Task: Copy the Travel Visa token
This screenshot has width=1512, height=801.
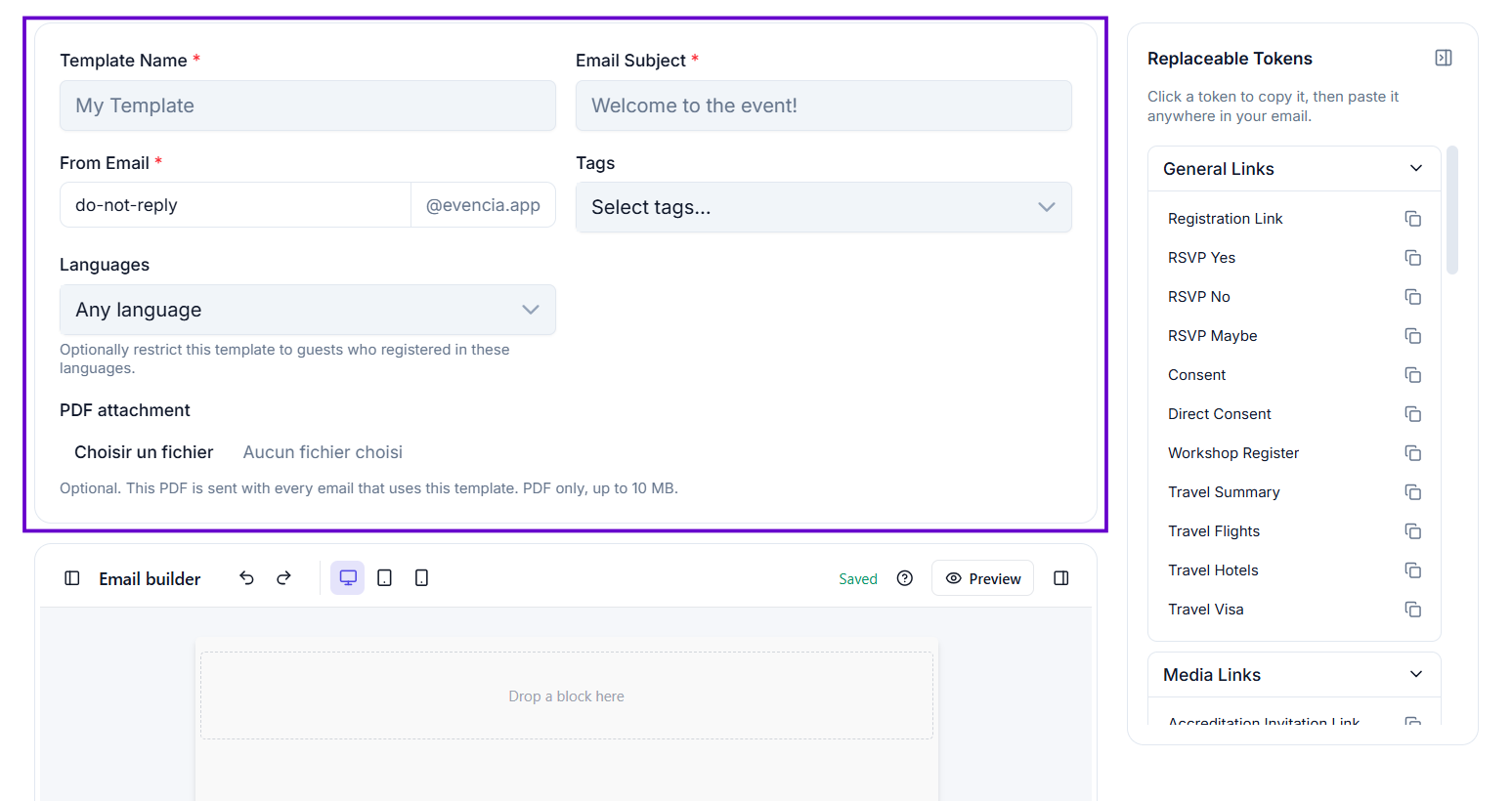Action: [1412, 610]
